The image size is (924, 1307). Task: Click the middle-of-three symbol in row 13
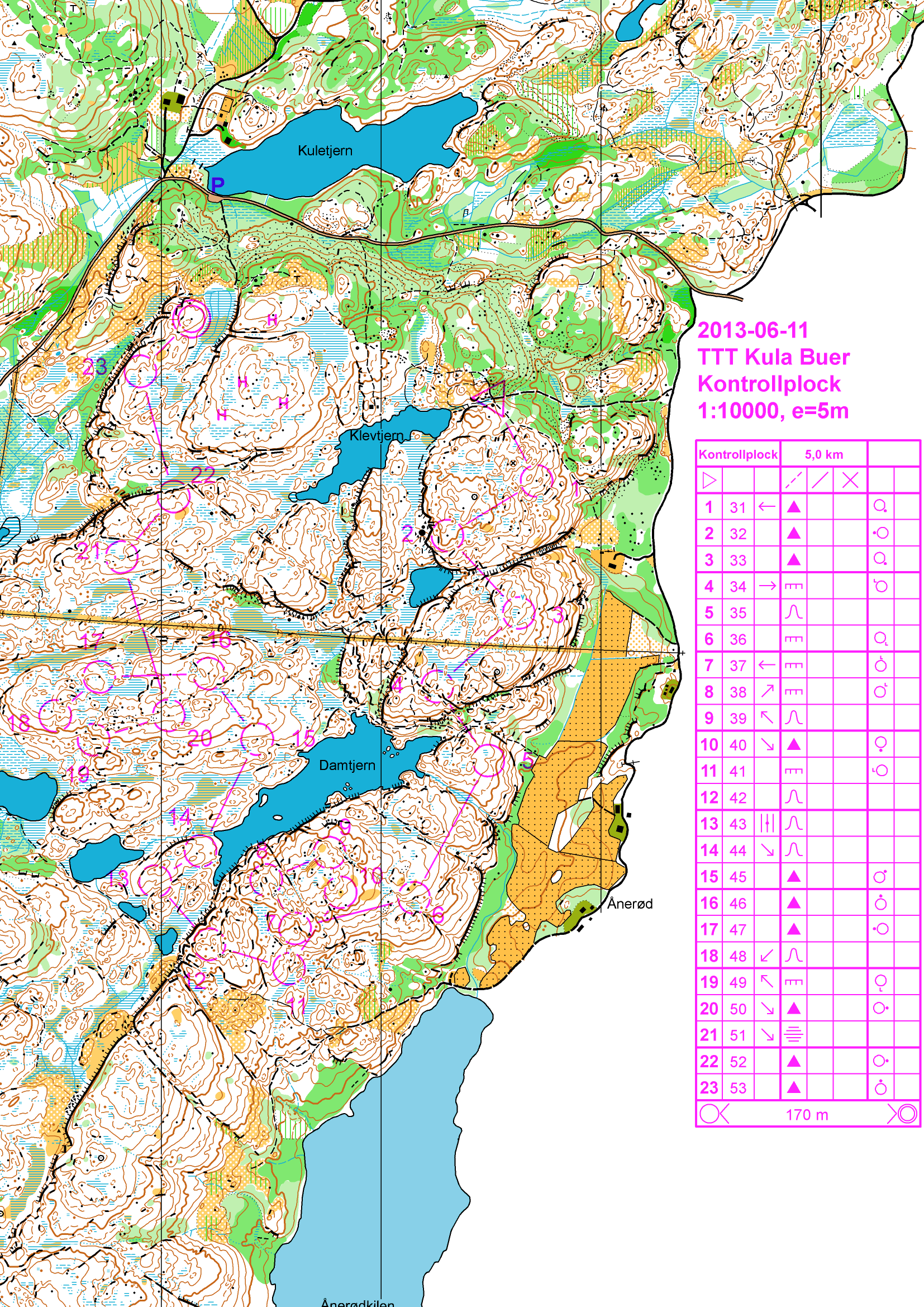point(767,823)
